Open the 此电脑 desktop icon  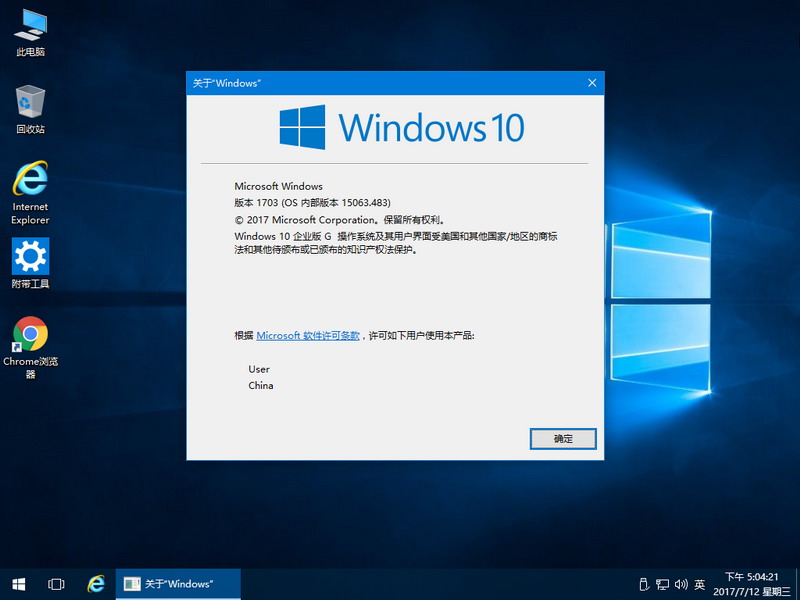(31, 34)
